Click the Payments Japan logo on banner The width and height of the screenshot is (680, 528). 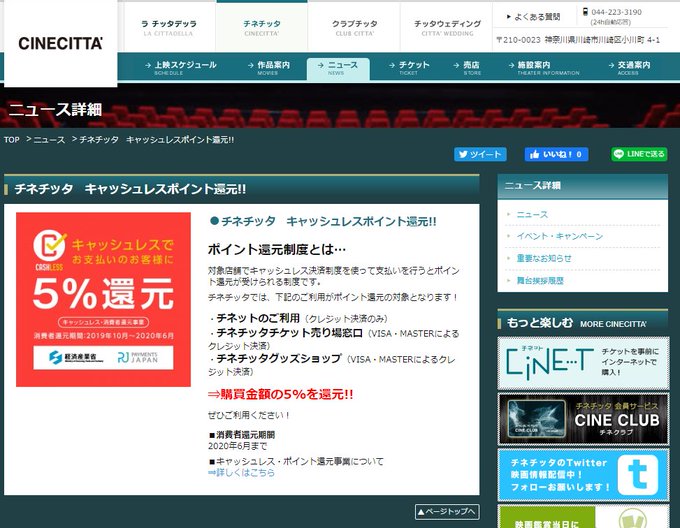[x=138, y=358]
